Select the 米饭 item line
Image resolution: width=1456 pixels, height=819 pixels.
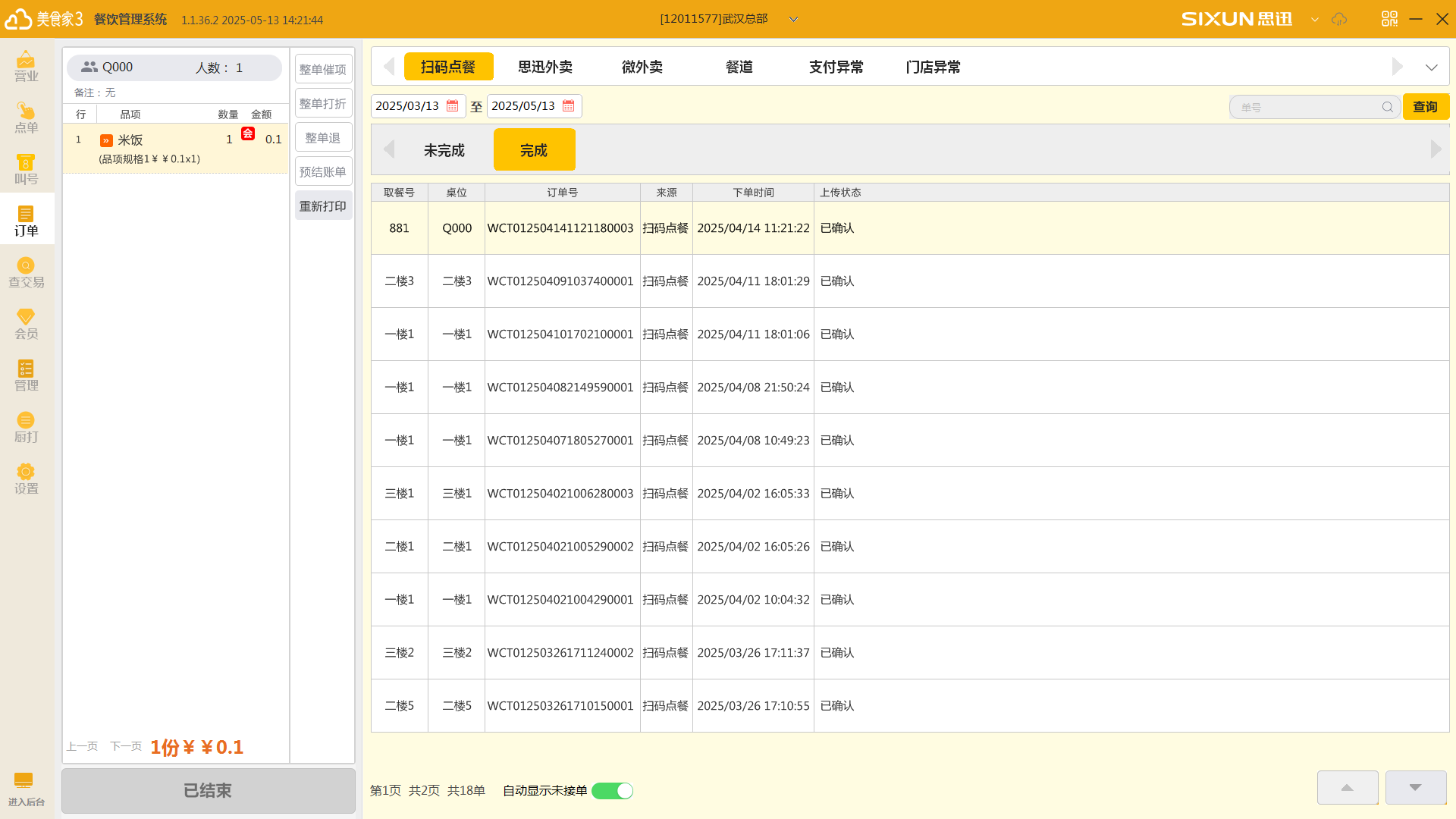click(x=176, y=149)
